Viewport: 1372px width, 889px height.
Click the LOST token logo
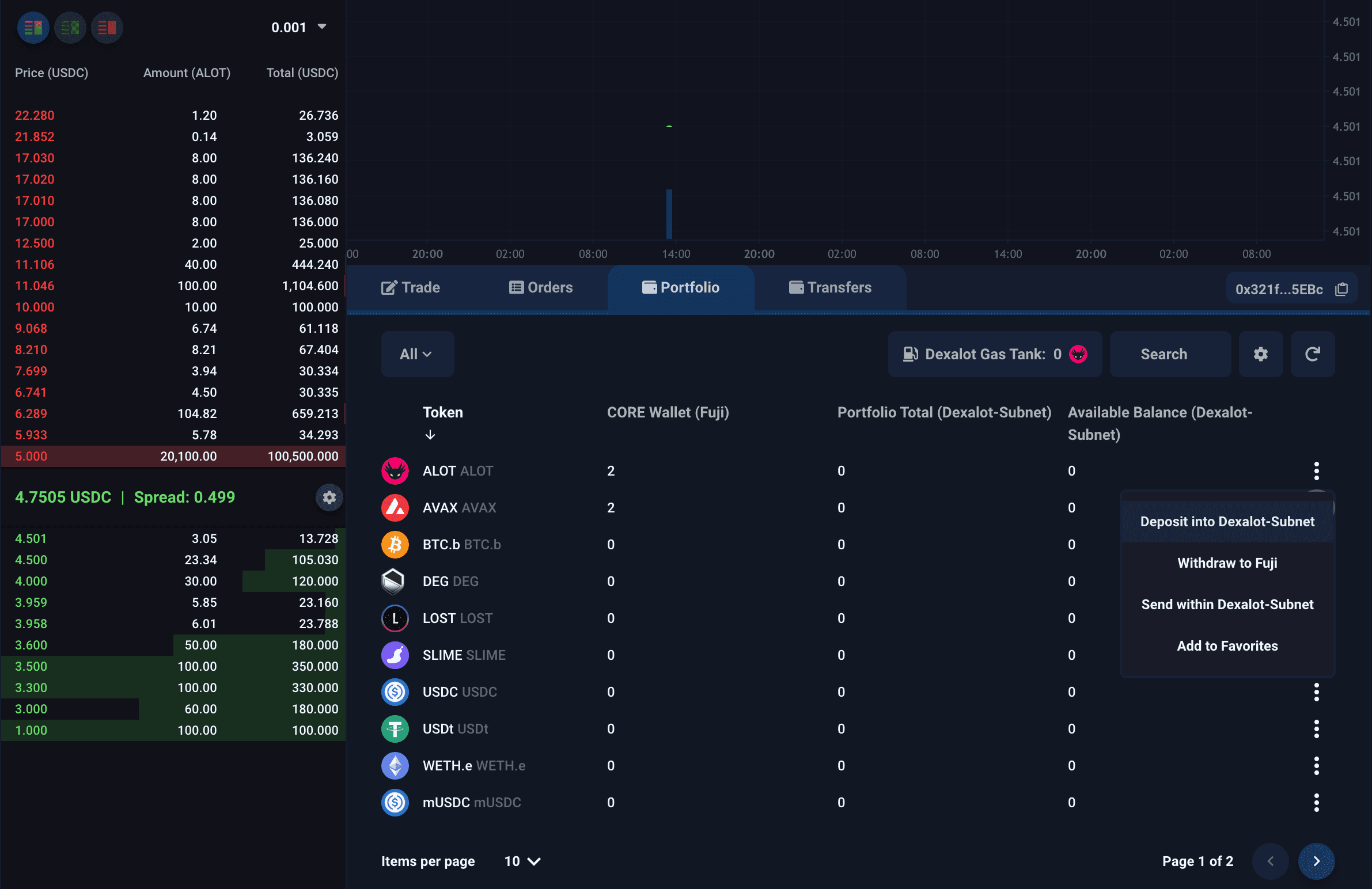[395, 618]
